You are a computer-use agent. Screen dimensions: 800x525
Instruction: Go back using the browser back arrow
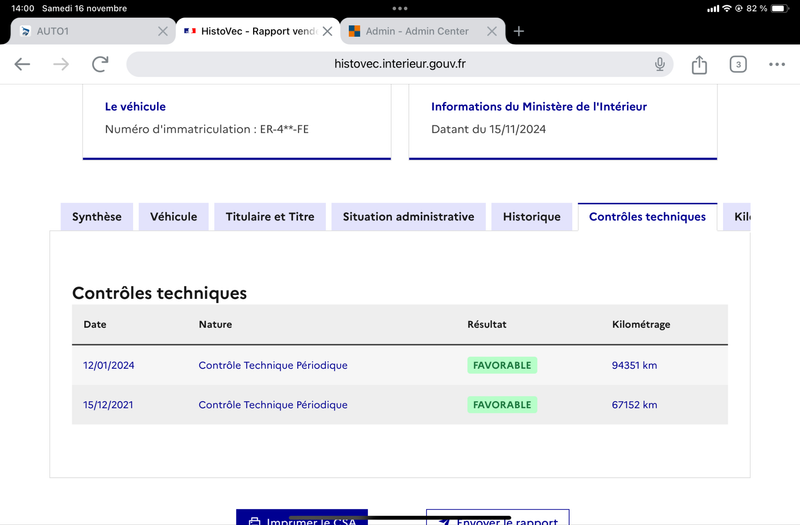pos(22,64)
